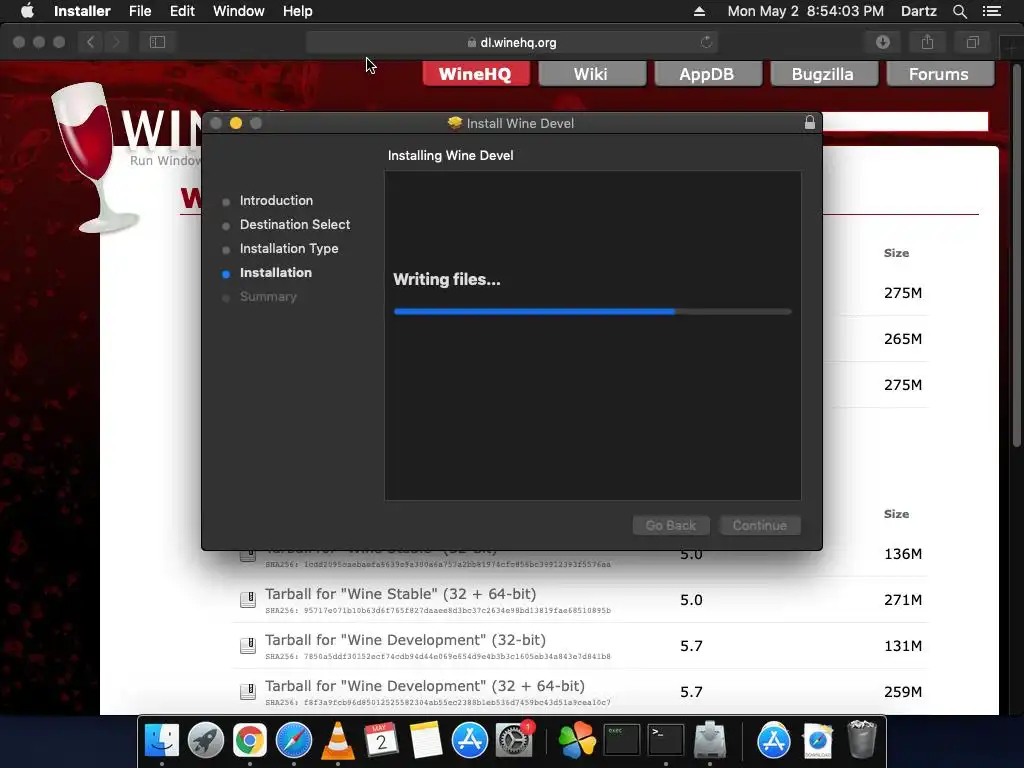Open Launchpad rocket icon in Dock
1024x768 pixels.
(x=206, y=741)
